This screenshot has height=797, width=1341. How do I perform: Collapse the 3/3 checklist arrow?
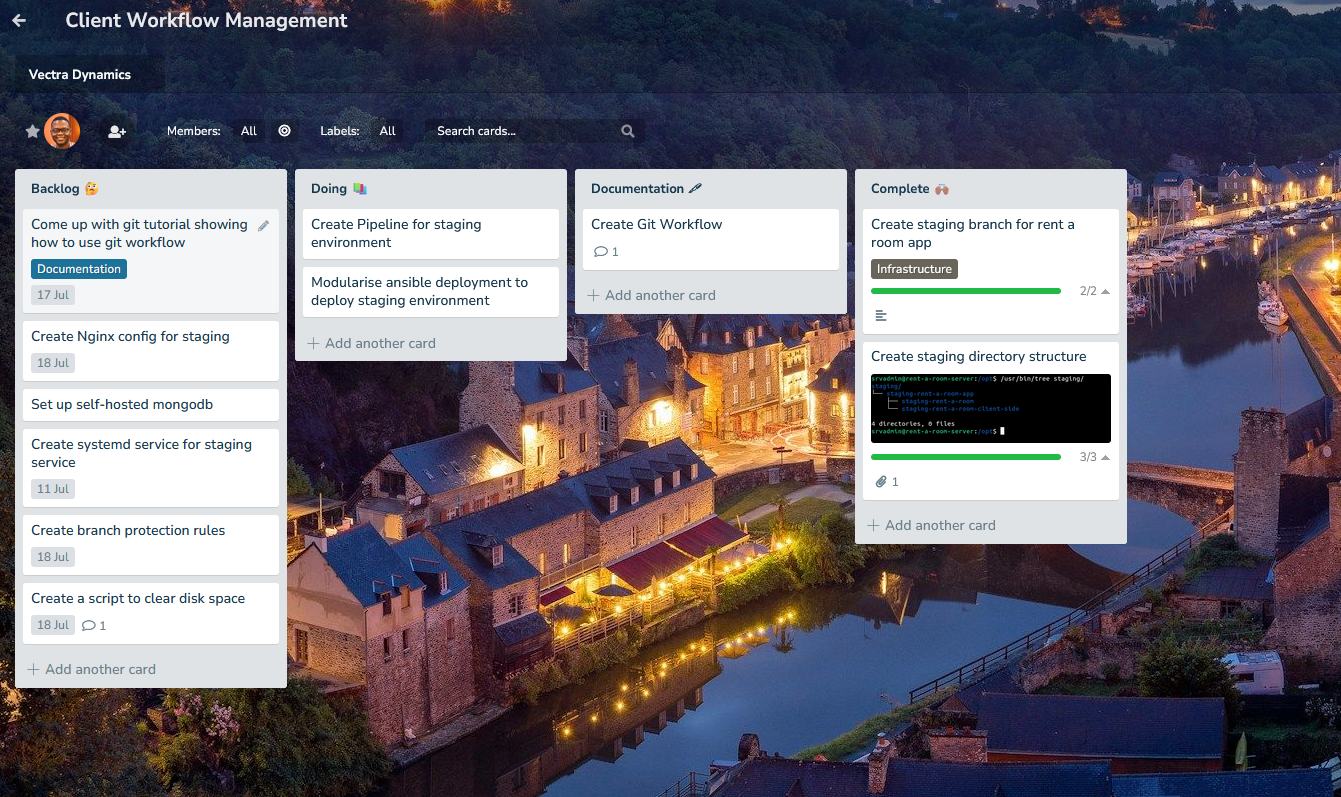pos(1105,457)
